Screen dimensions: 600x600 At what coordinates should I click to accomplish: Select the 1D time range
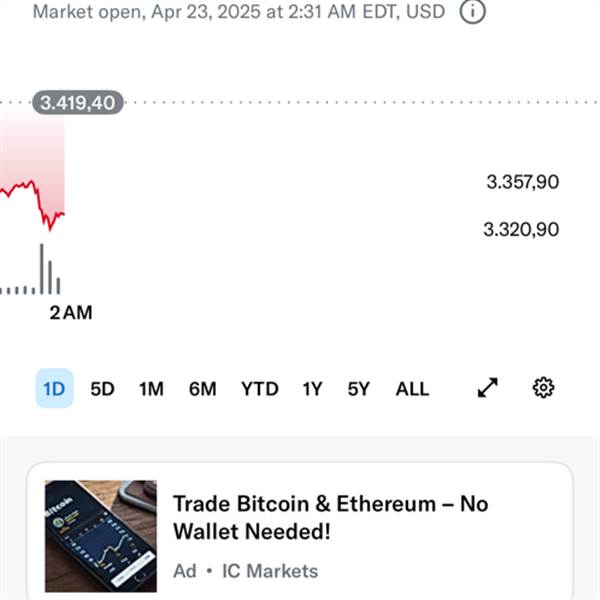click(54, 388)
